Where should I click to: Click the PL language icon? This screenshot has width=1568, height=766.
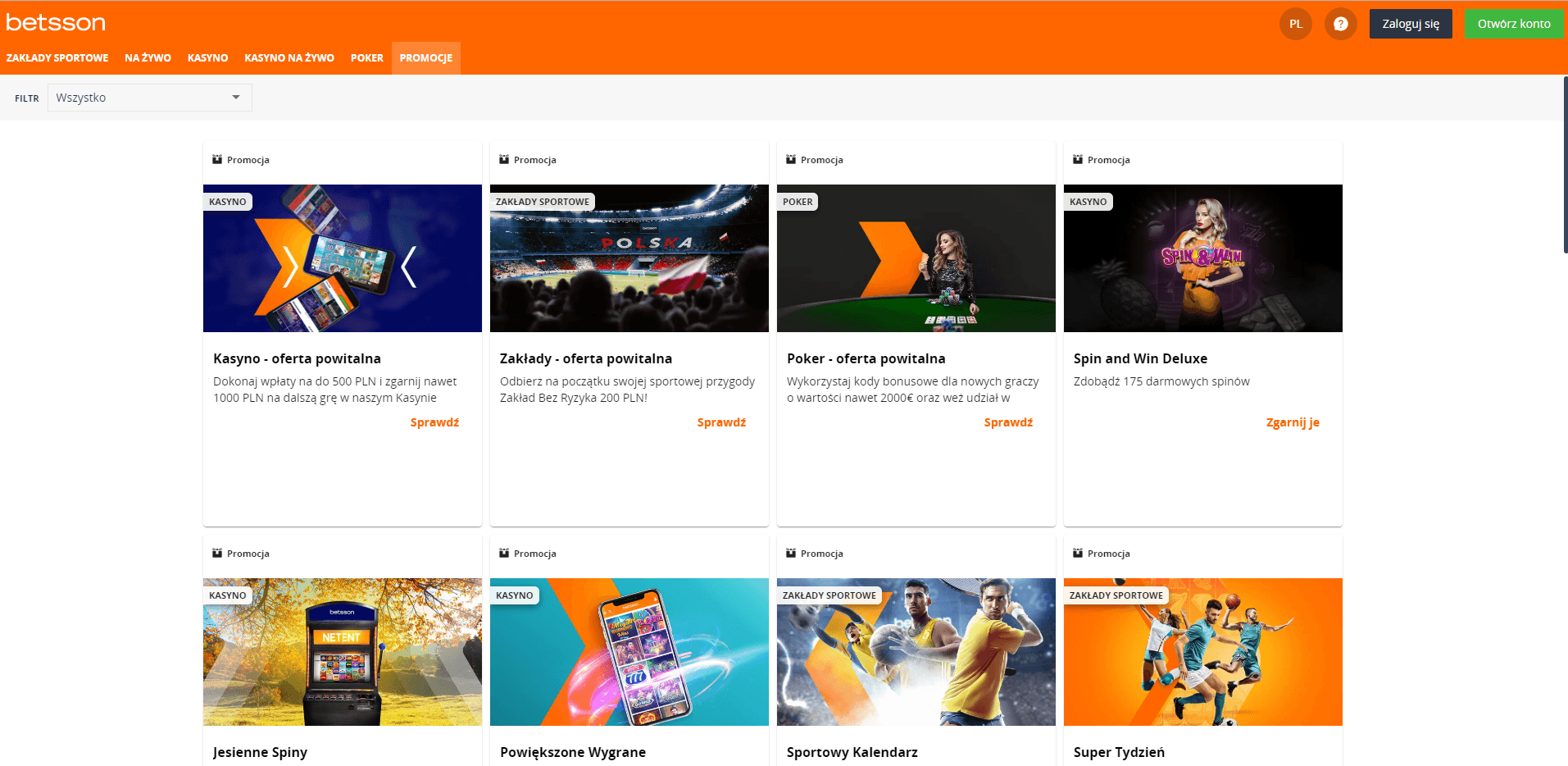click(x=1295, y=23)
